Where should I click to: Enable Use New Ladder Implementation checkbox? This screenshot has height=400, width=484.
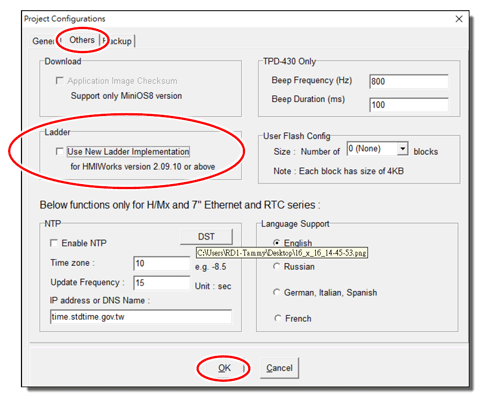[60, 152]
